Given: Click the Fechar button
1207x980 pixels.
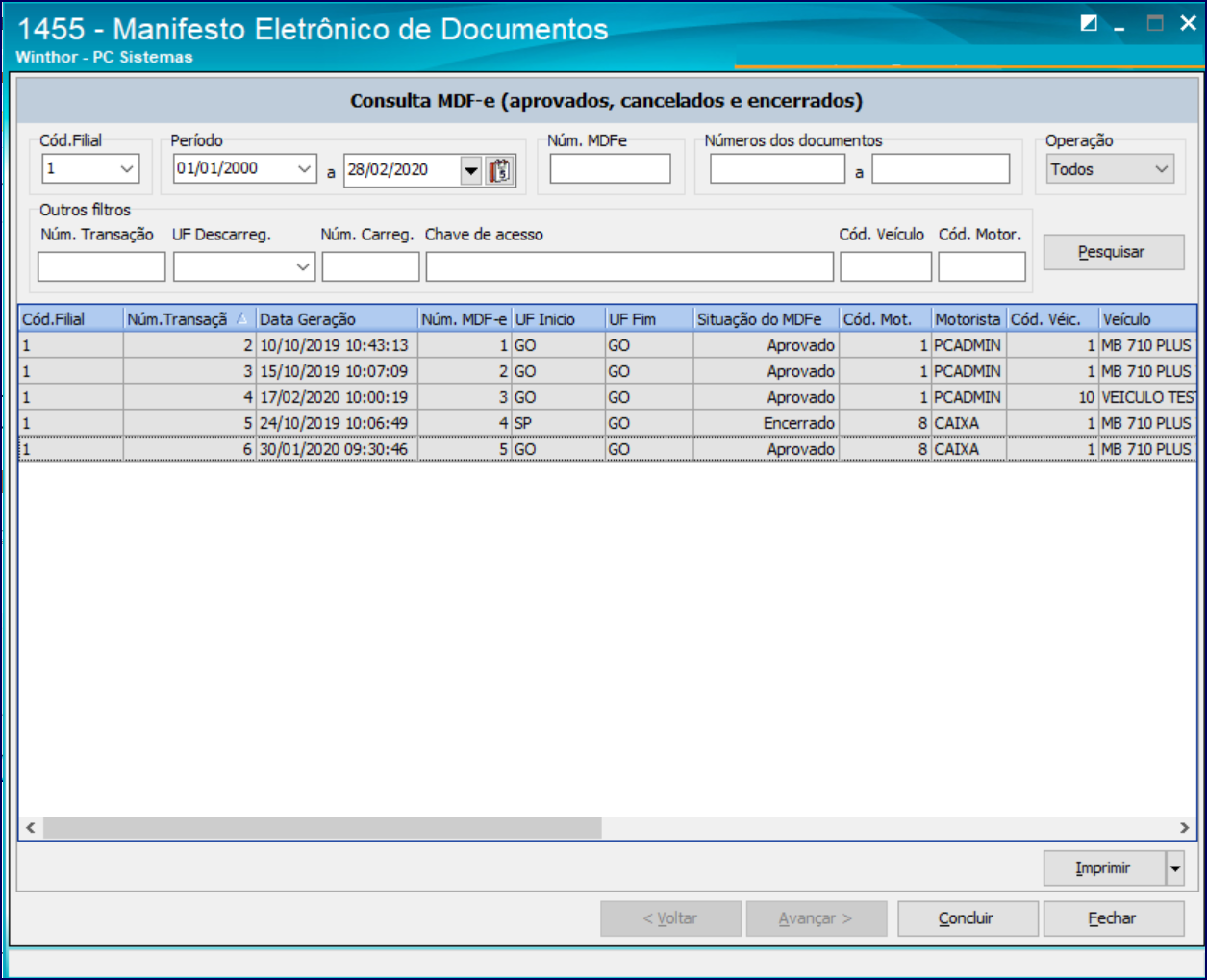Looking at the screenshot, I should [x=1114, y=918].
